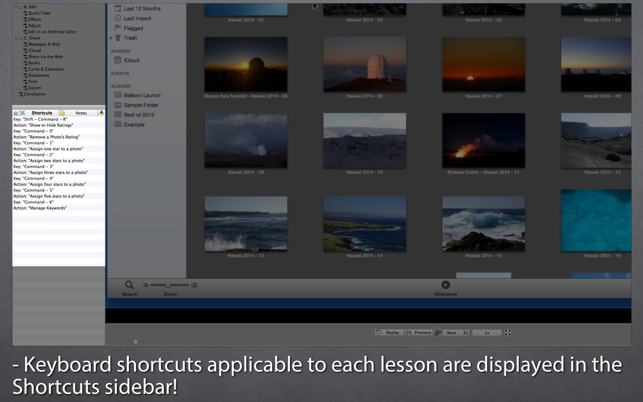
Task: Open Last 12 Months in the sidebar
Action: tap(137, 9)
